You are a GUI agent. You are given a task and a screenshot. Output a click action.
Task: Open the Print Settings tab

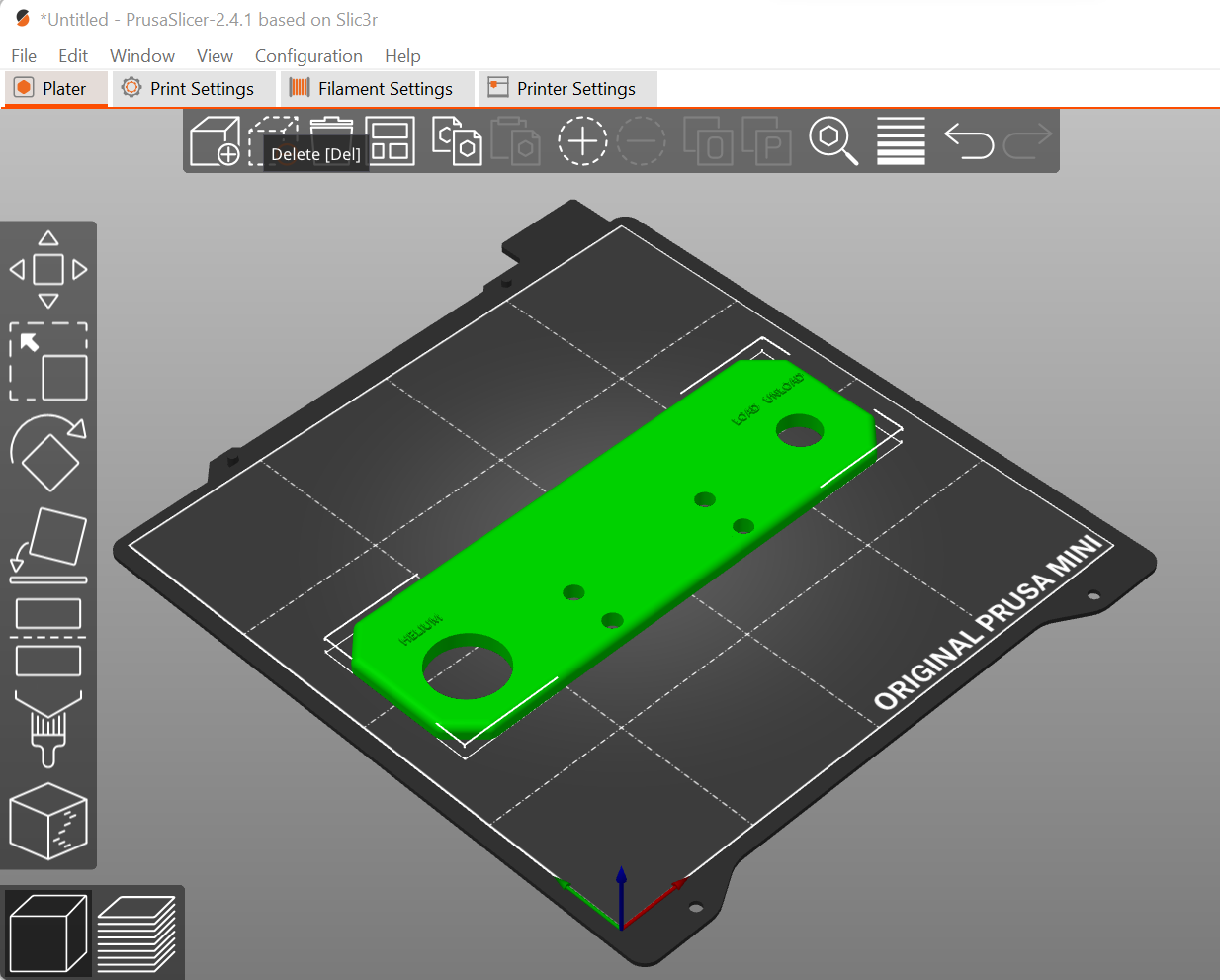[x=193, y=88]
